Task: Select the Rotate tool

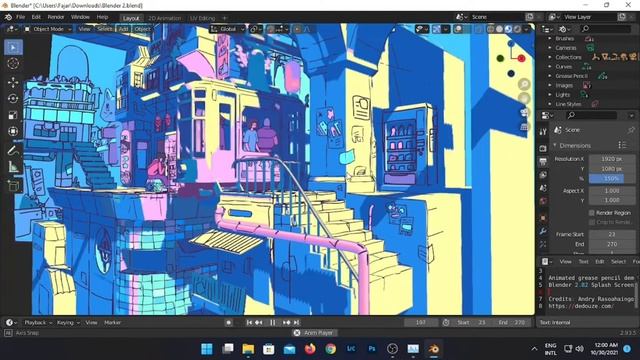Action: pos(13,98)
